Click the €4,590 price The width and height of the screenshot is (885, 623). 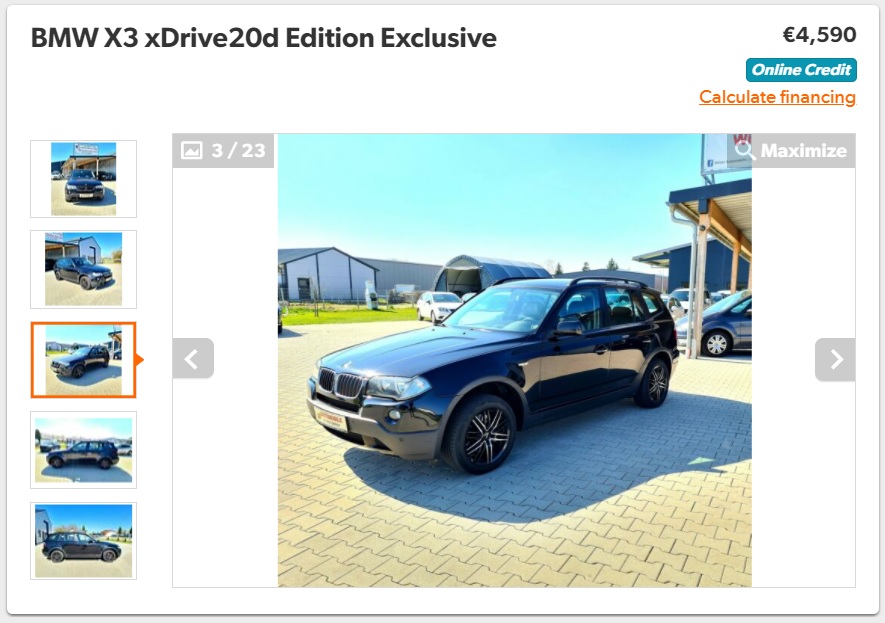820,34
